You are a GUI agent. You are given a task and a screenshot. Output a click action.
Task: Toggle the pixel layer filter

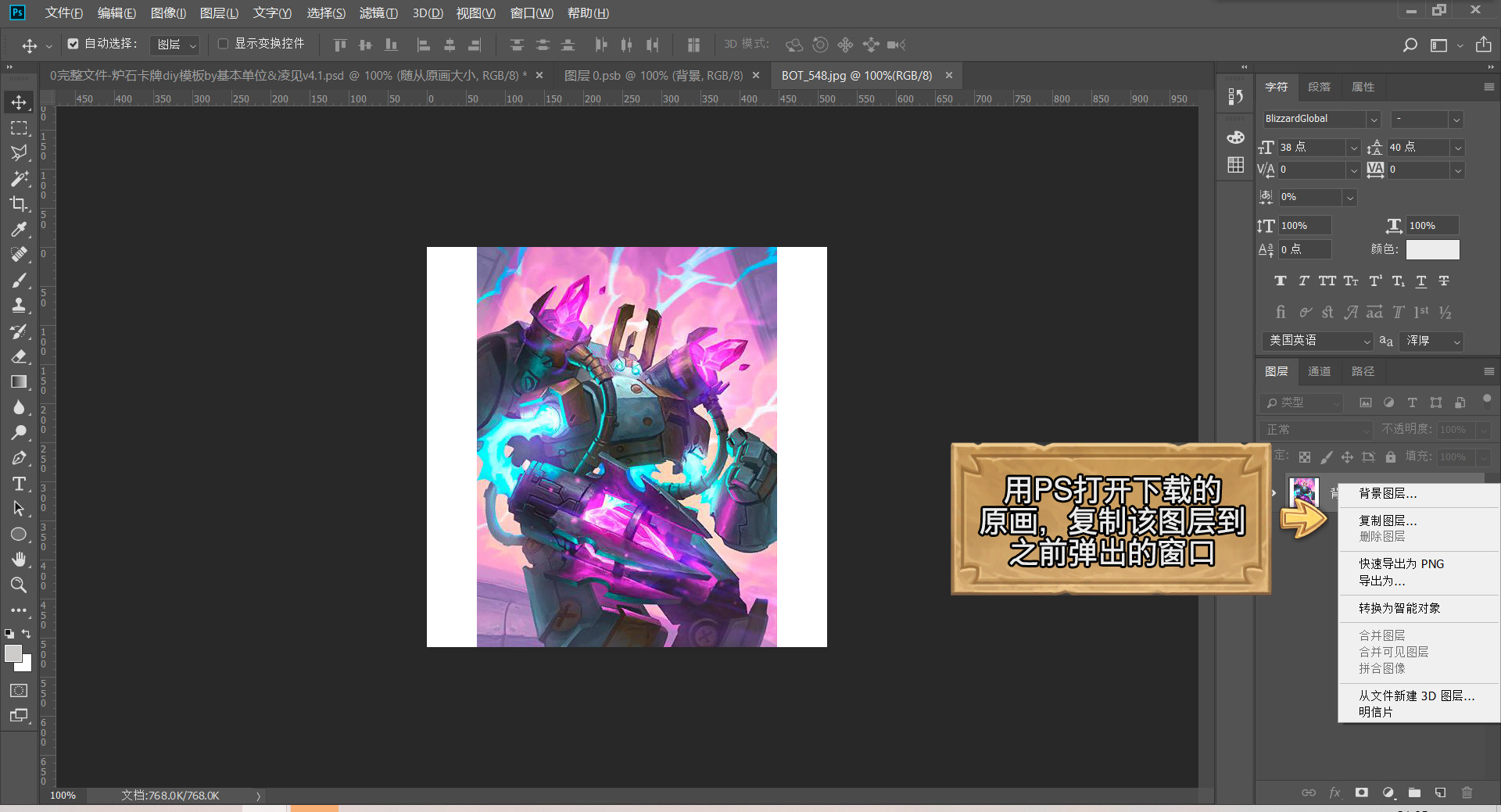coord(1365,402)
